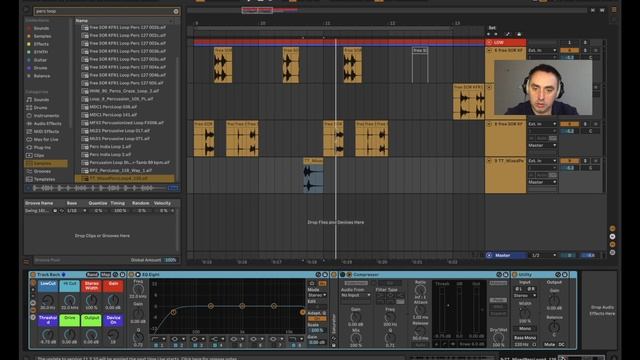Open the Master track 1/2 output dropdown
Viewport: 640px width, 360px height.
[543, 256]
